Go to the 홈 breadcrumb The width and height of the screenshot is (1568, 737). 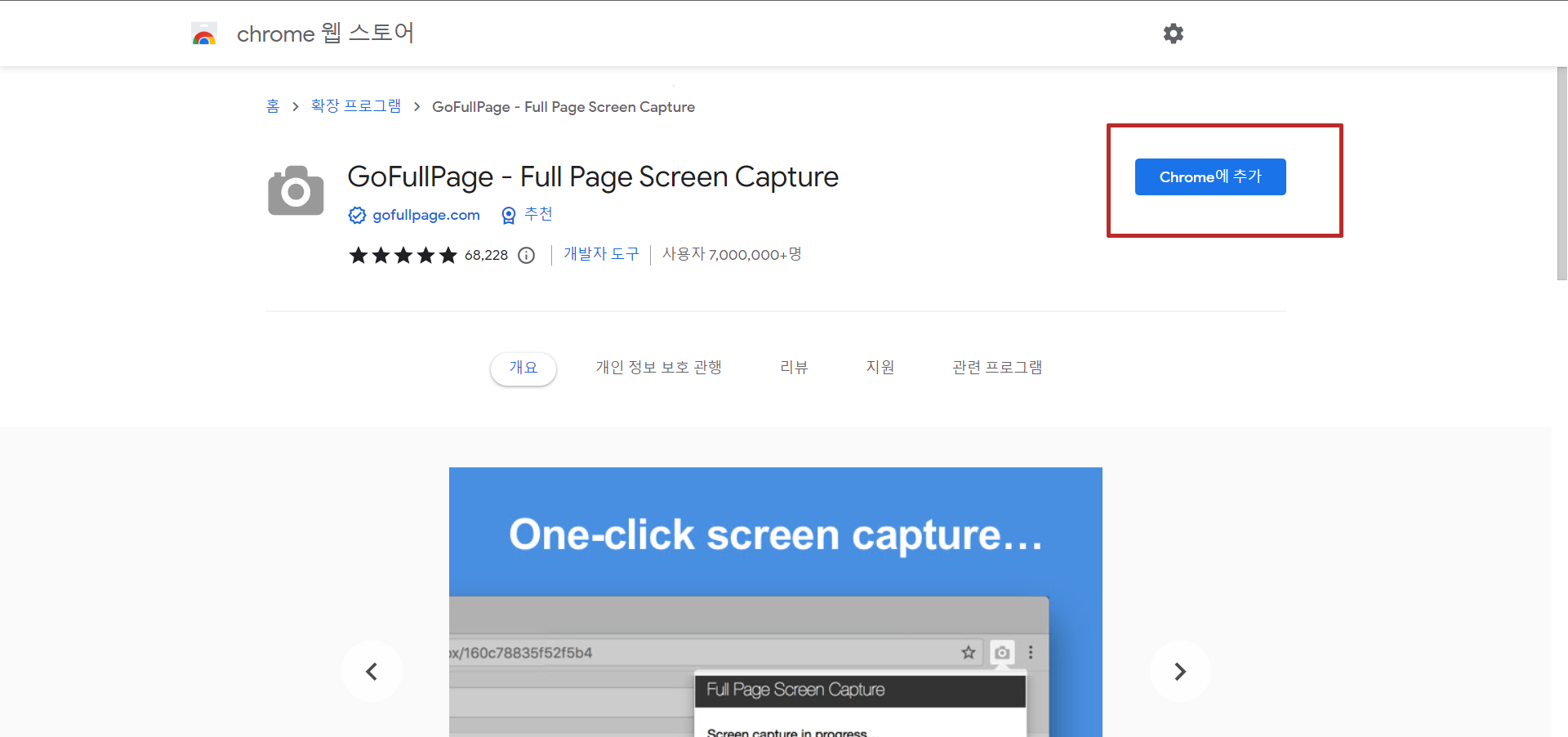tap(273, 106)
